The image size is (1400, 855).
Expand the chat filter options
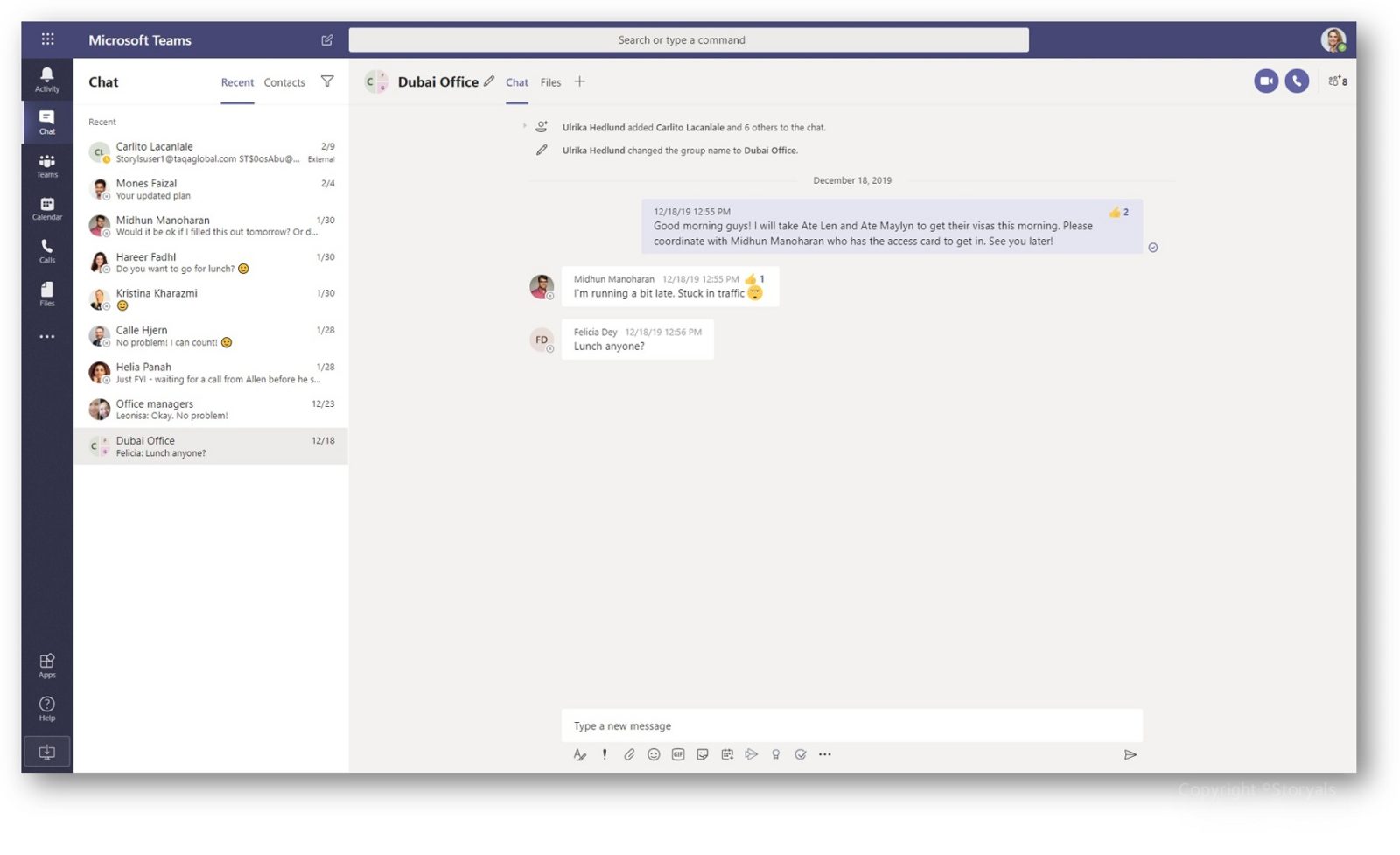pos(327,81)
